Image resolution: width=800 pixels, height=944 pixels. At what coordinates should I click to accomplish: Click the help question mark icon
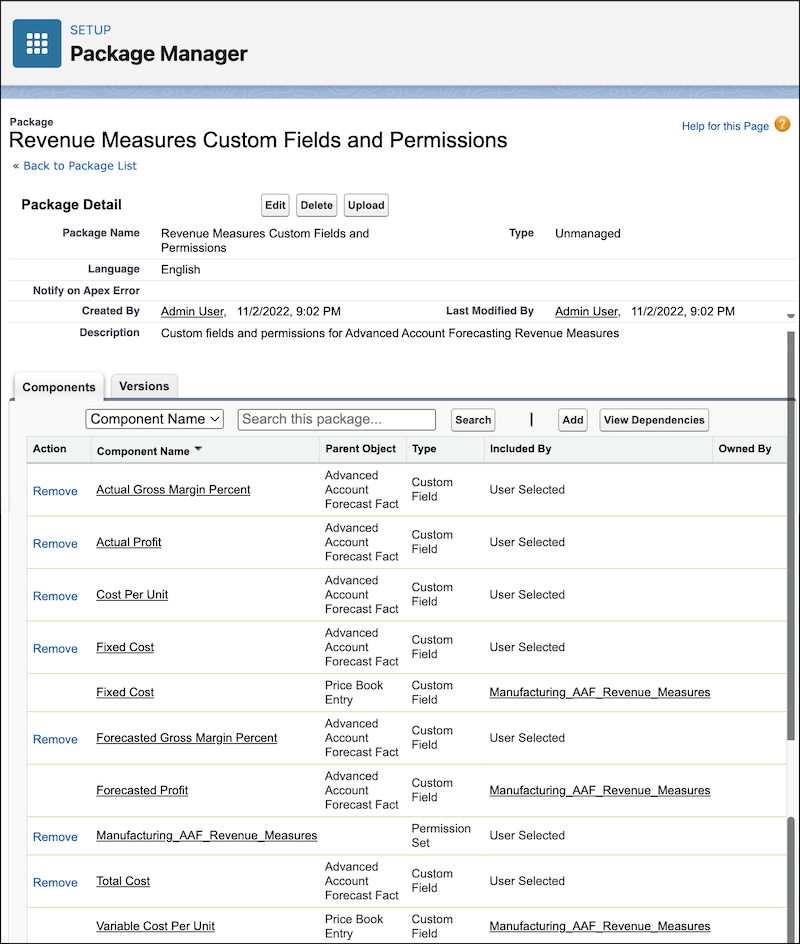click(x=782, y=125)
